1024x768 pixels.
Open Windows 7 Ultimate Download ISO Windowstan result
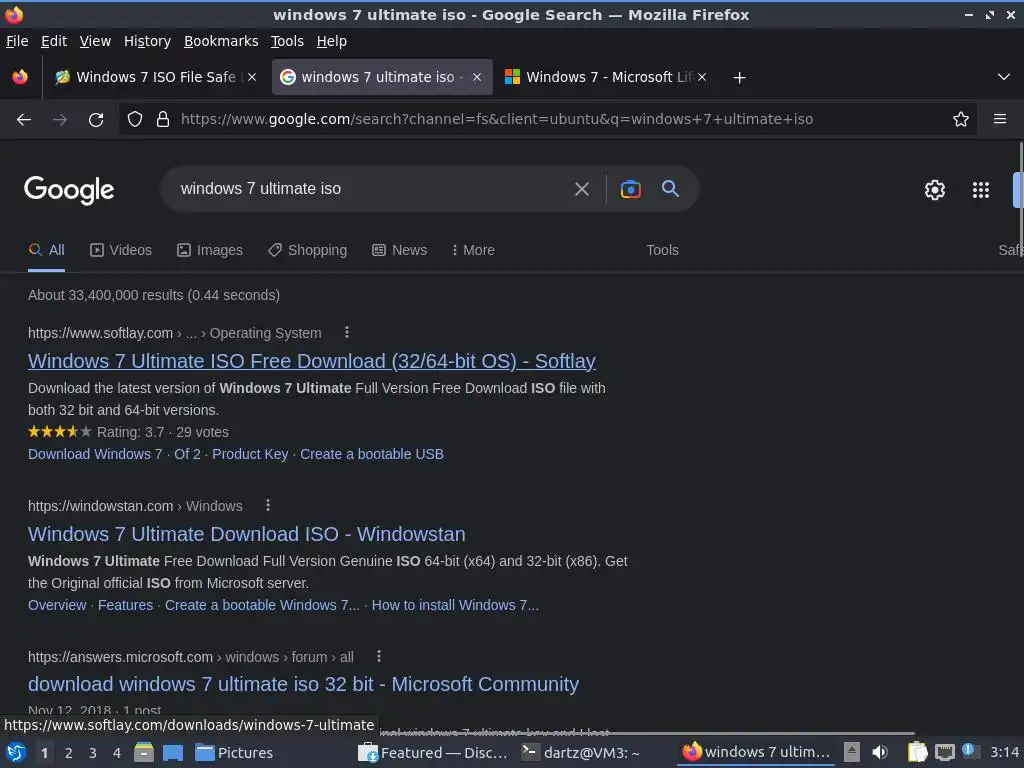[x=246, y=534]
